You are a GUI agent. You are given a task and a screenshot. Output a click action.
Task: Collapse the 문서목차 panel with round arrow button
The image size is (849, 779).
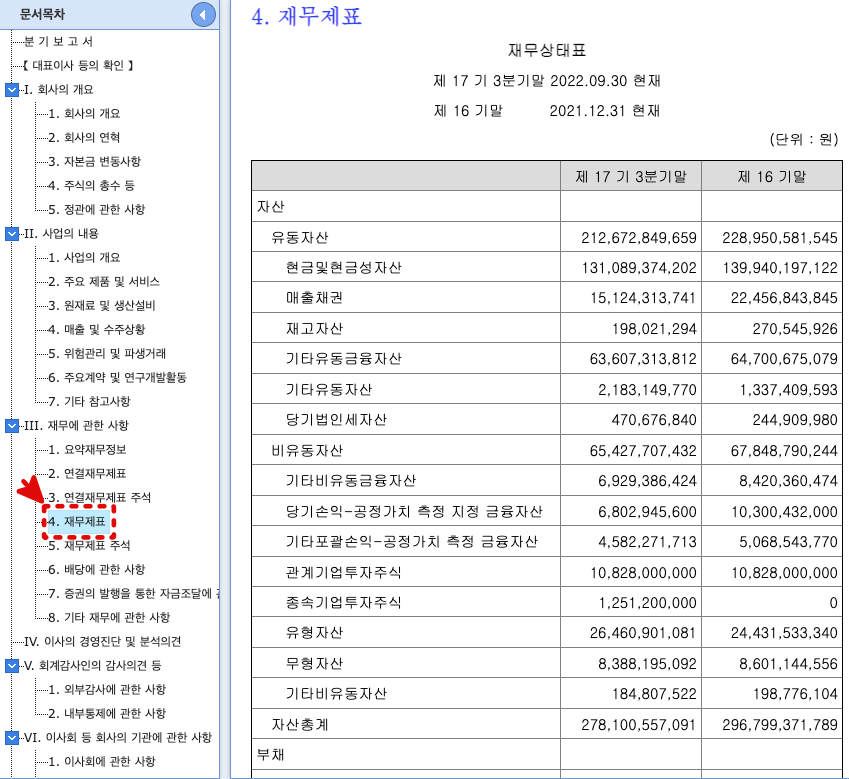point(203,15)
